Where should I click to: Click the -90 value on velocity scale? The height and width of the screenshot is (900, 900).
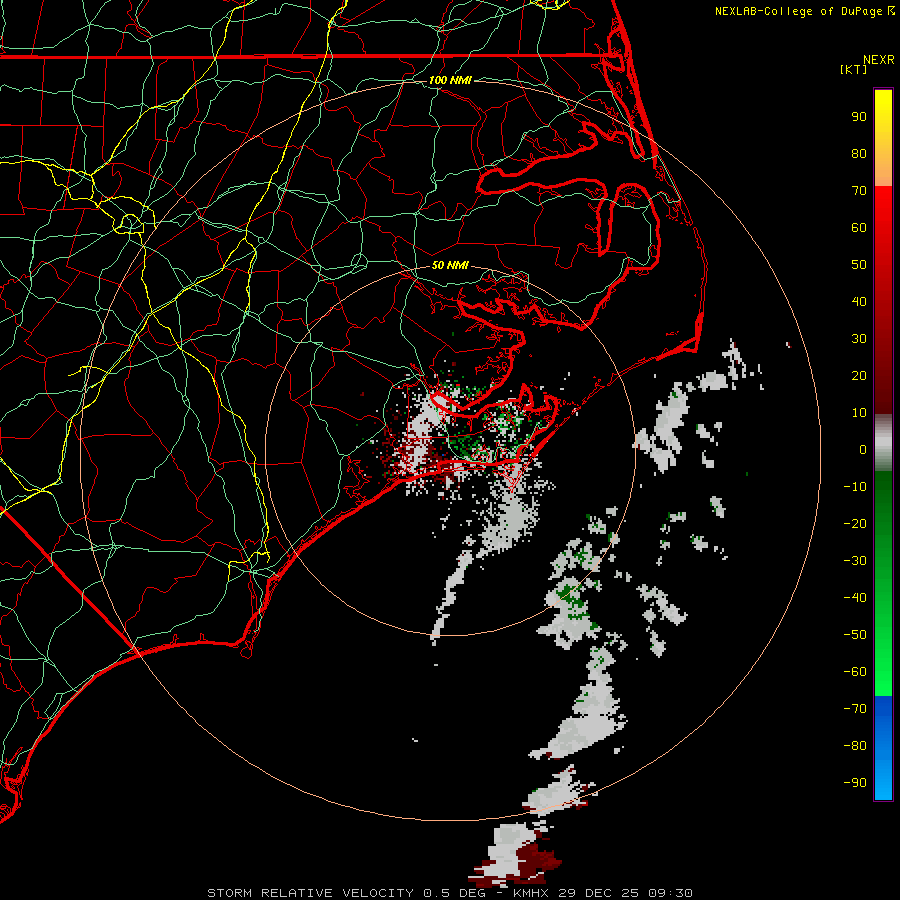855,783
